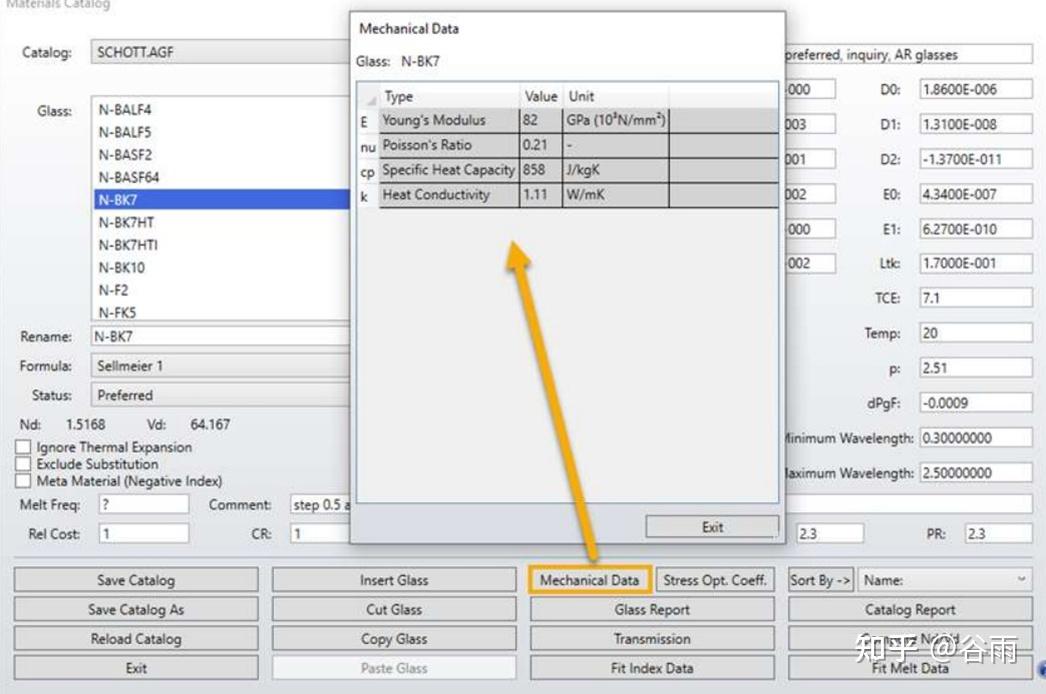Insert a new glass entry
Viewport: 1046px width, 694px height.
pyautogui.click(x=393, y=579)
